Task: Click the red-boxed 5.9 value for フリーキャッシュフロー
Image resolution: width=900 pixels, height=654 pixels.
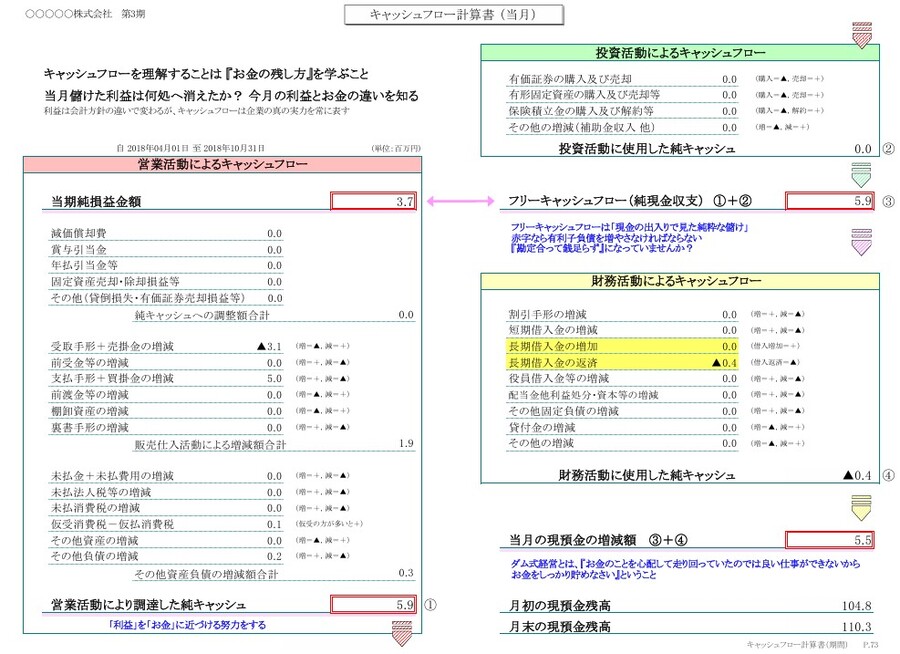Action: click(x=829, y=201)
